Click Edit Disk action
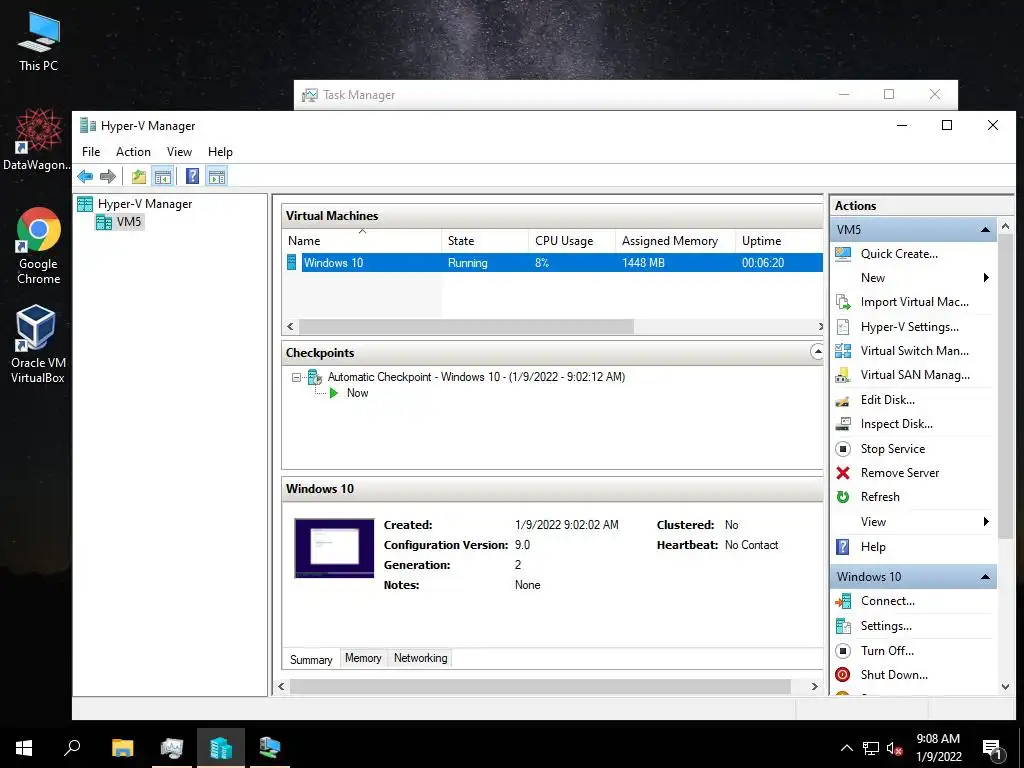Screen dimensions: 1024x768 point(888,400)
